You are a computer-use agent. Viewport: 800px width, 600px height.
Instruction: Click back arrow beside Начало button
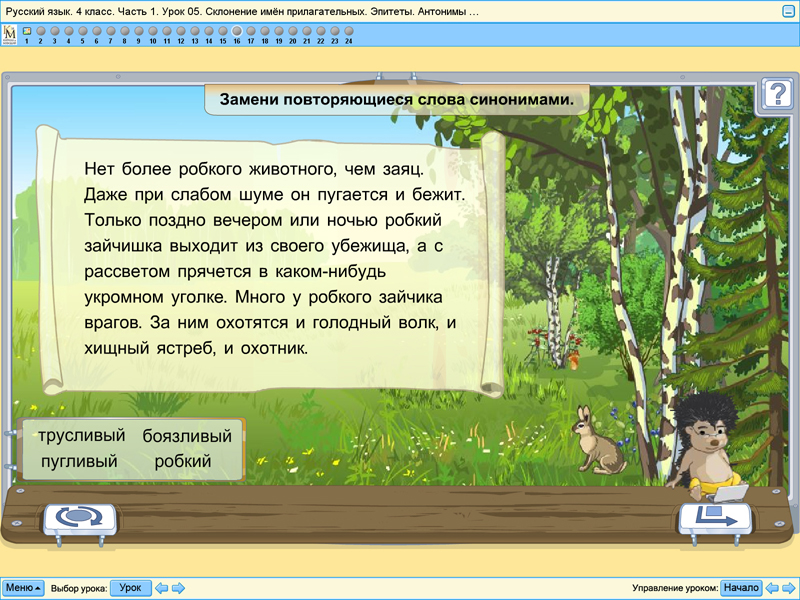click(772, 588)
